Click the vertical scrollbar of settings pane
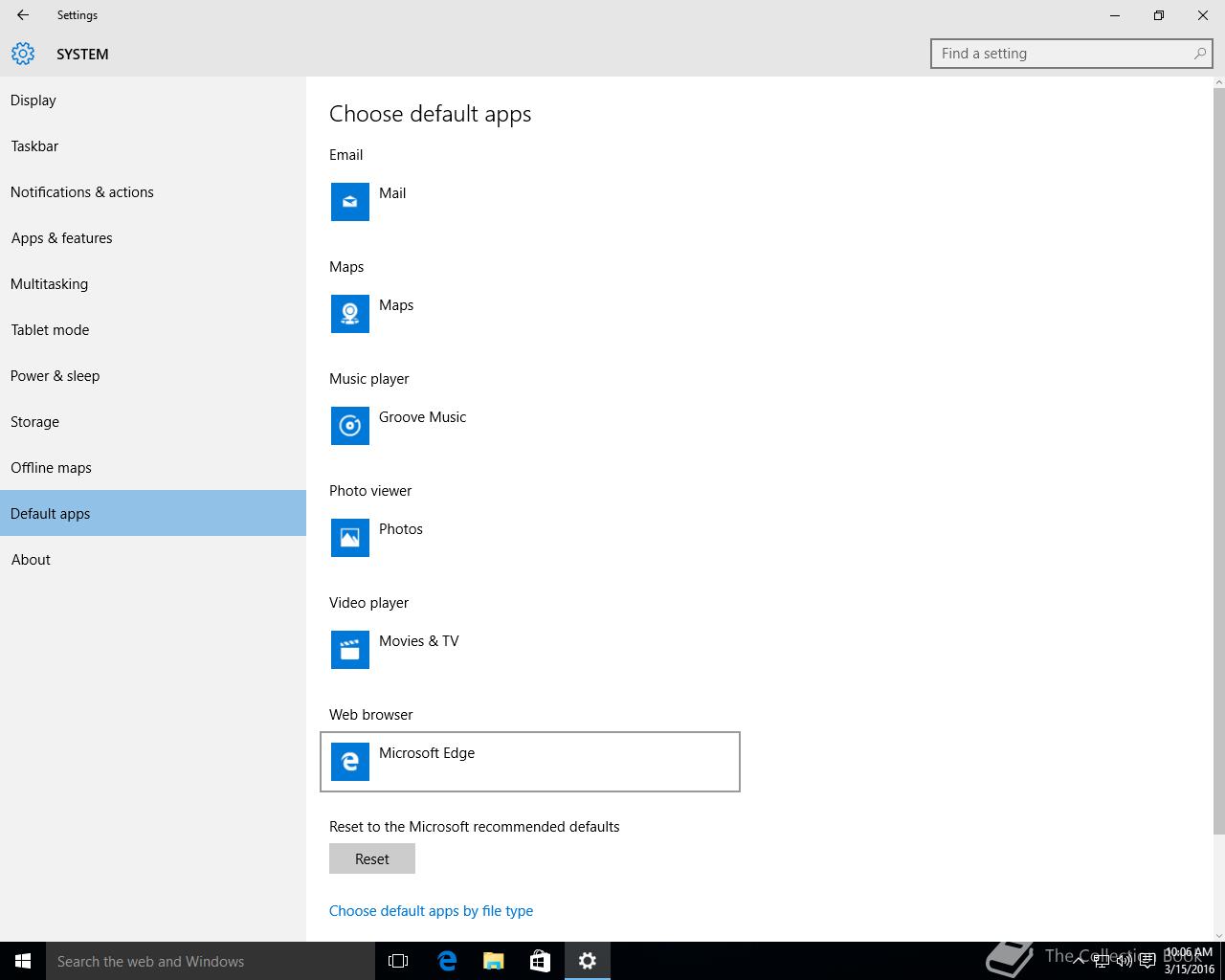This screenshot has height=980, width=1225. click(1218, 459)
